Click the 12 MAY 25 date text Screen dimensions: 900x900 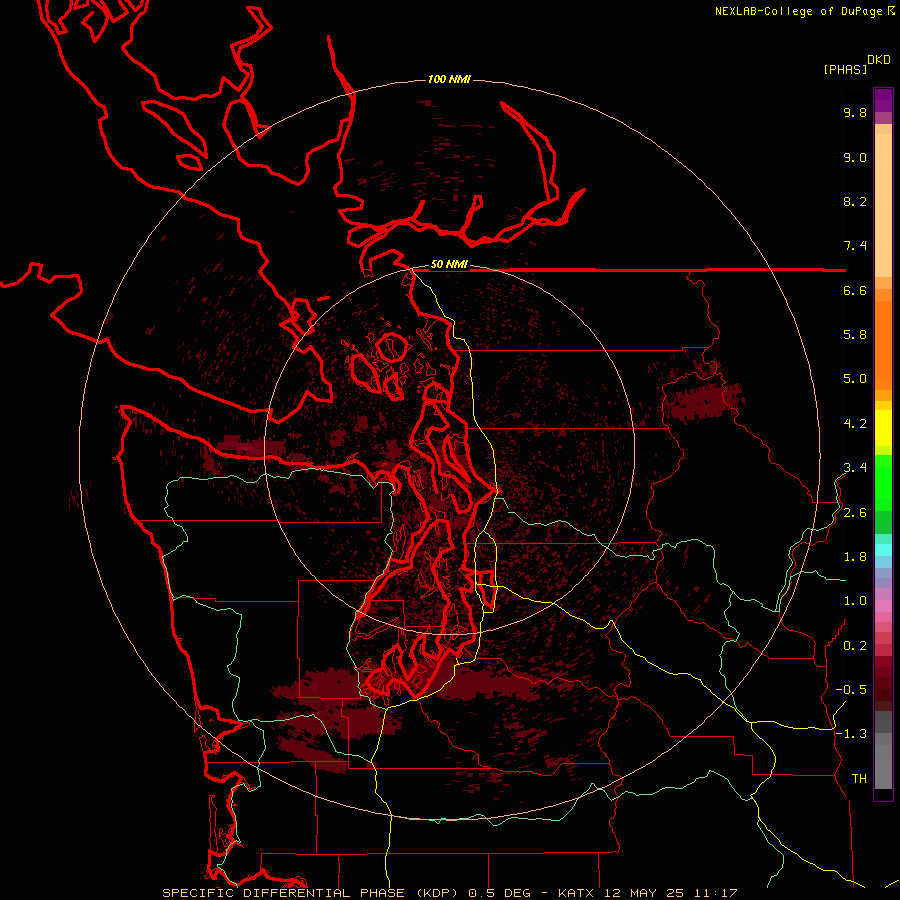pos(646,893)
